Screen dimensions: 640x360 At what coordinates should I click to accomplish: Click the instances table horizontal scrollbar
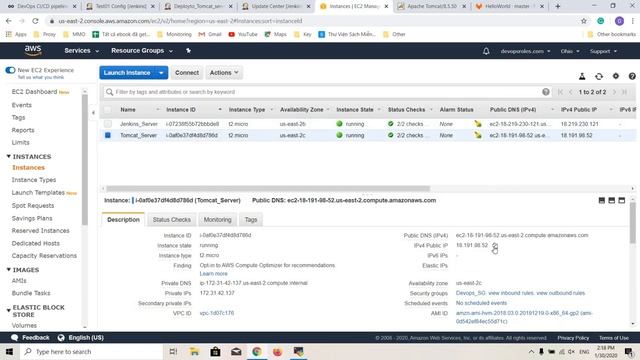tap(268, 189)
